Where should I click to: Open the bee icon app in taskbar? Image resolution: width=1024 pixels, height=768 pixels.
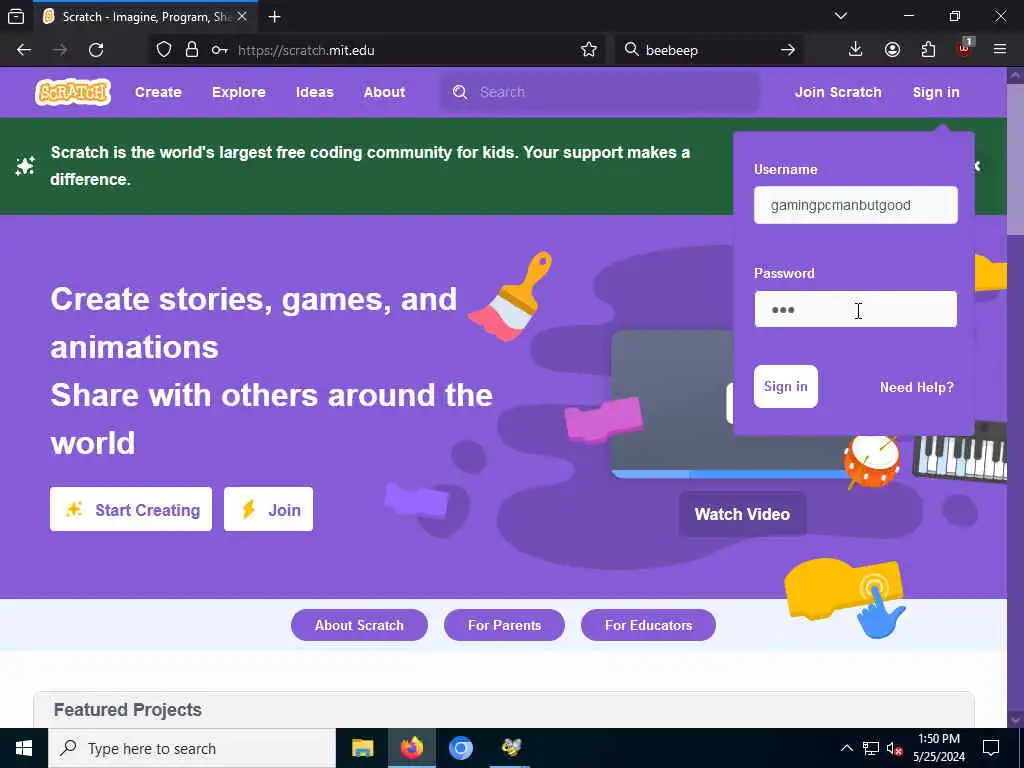511,748
